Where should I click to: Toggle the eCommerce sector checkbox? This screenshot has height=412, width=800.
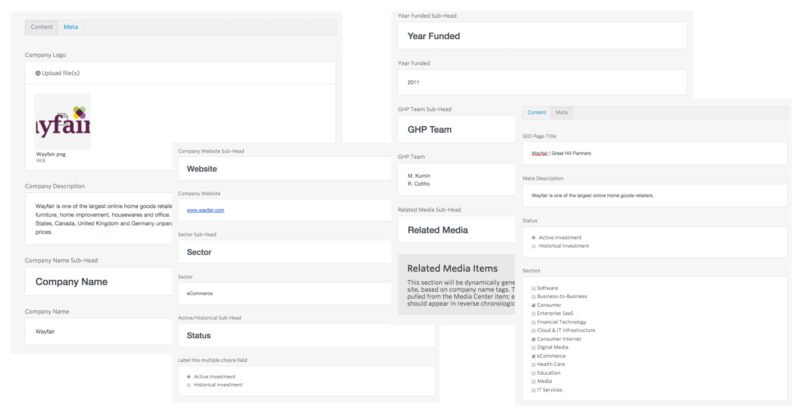(534, 356)
